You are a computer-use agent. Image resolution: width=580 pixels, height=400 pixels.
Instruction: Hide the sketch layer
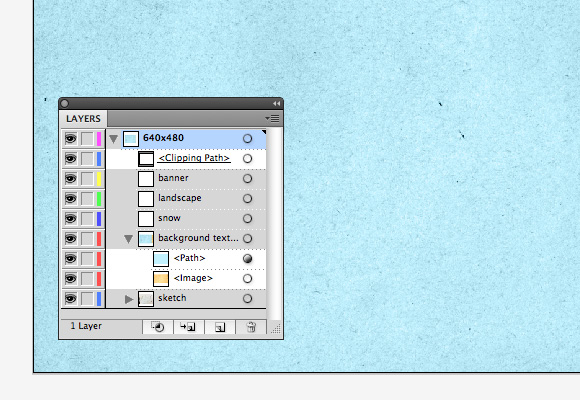pos(71,299)
